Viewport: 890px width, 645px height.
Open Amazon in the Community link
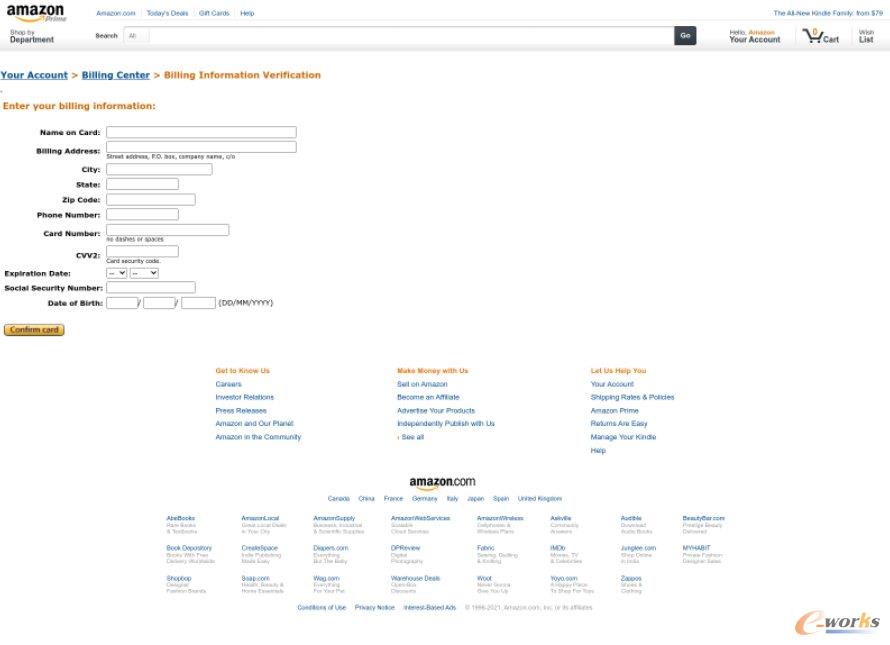(258, 437)
